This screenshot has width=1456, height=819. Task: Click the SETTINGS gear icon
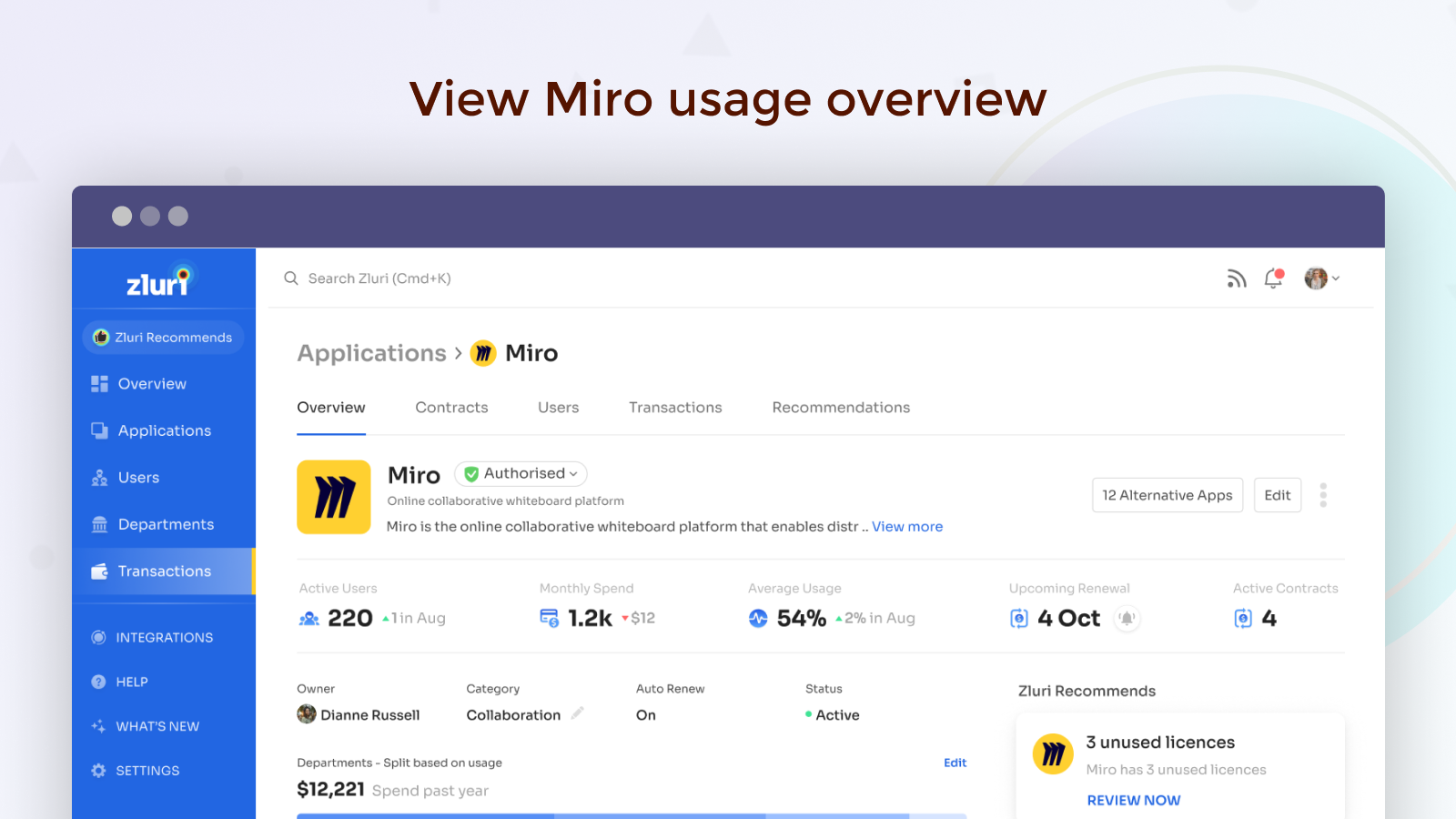[x=98, y=771]
